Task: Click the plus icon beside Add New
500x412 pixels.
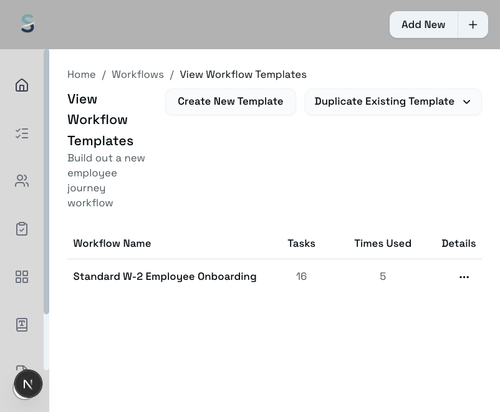Action: click(x=473, y=25)
